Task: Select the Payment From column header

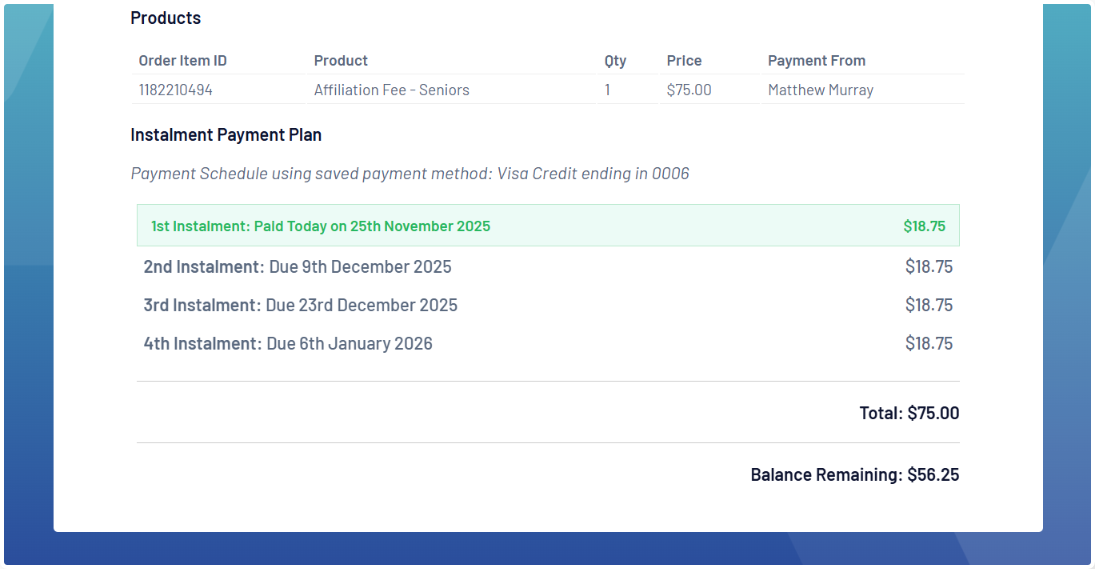Action: tap(816, 61)
